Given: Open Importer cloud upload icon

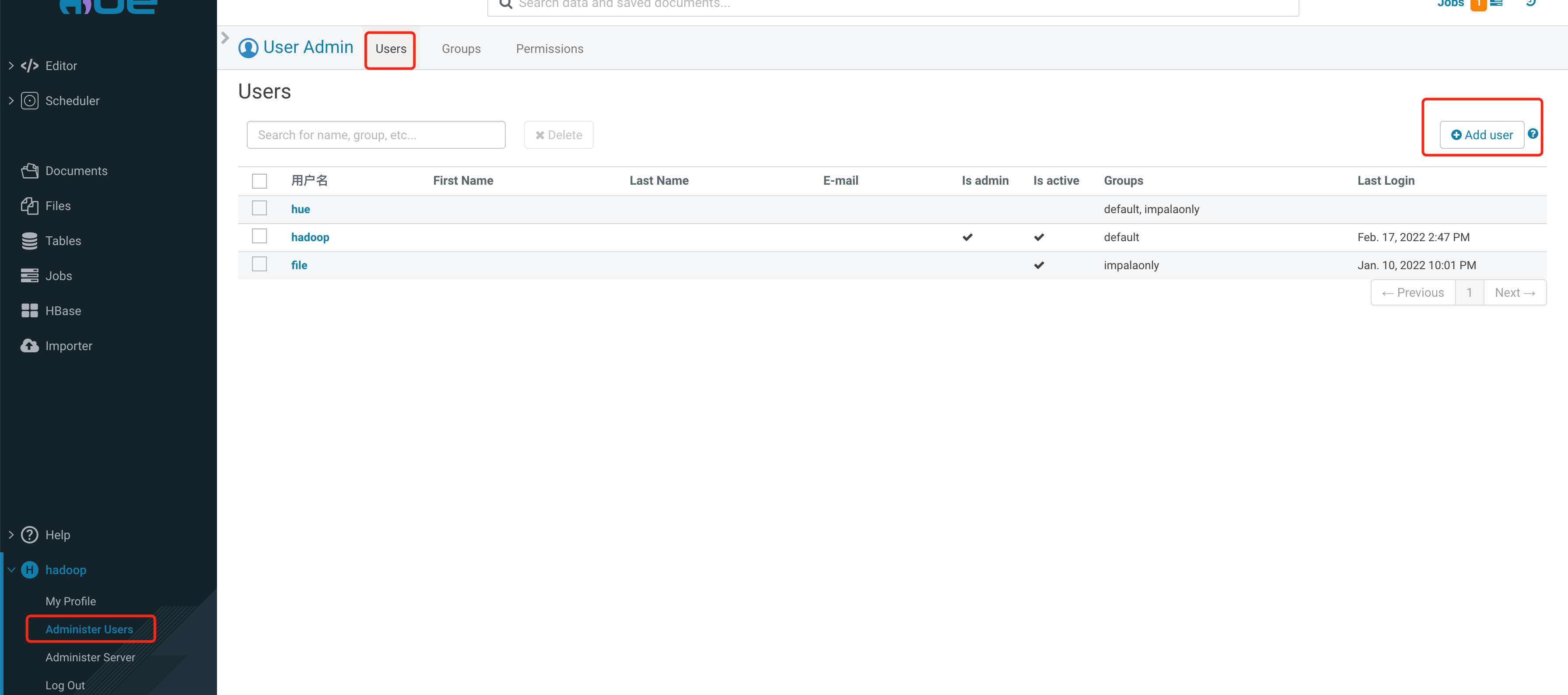Looking at the screenshot, I should tap(29, 346).
